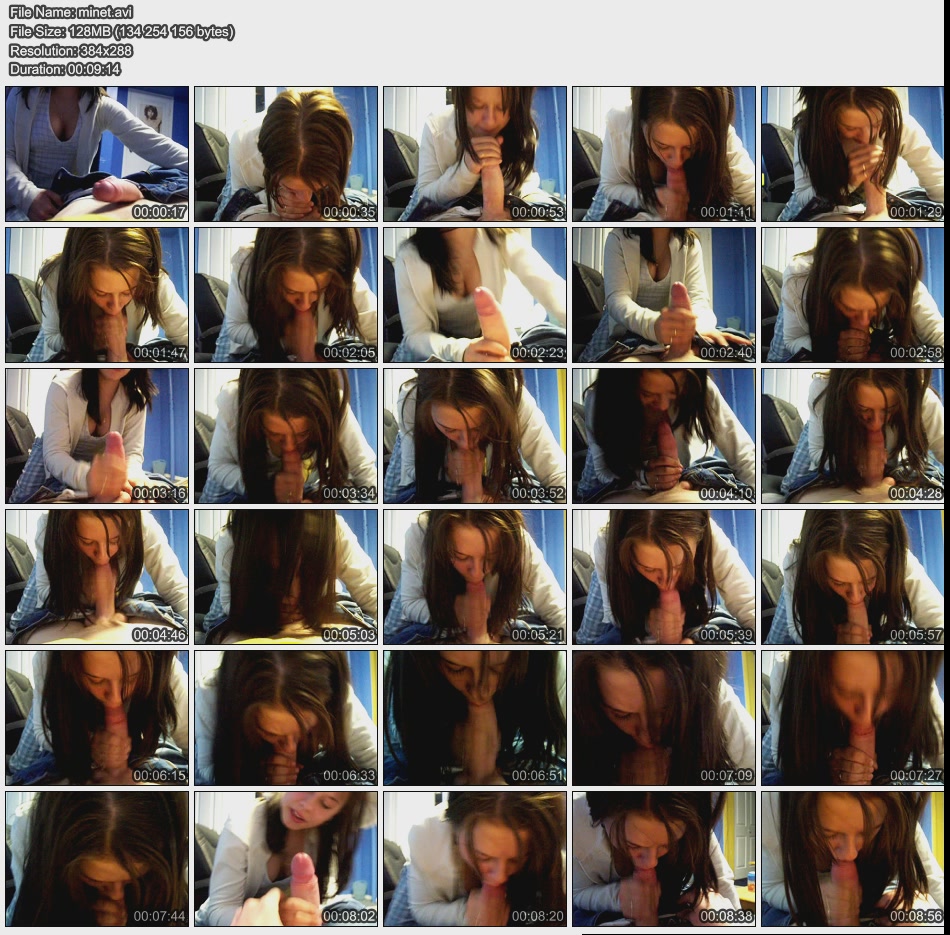Select the last frame timestamped 00:08:56

click(853, 859)
